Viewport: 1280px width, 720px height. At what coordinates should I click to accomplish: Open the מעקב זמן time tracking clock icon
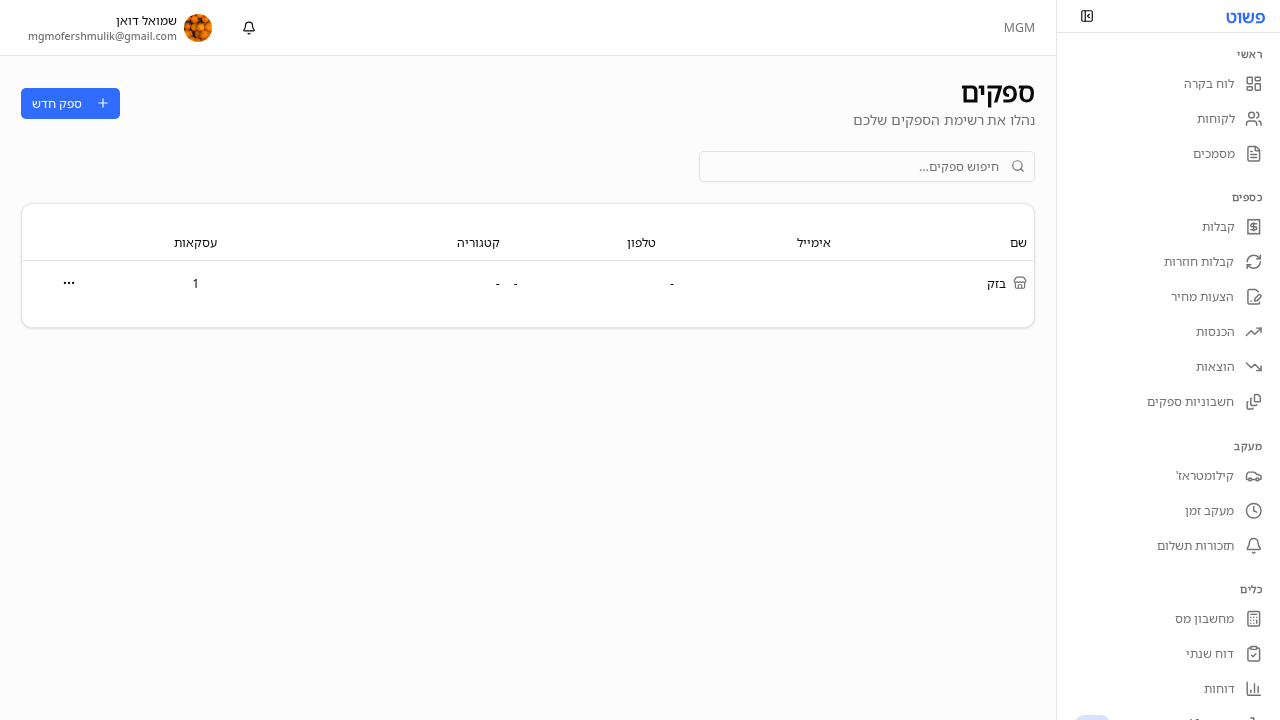click(1254, 510)
